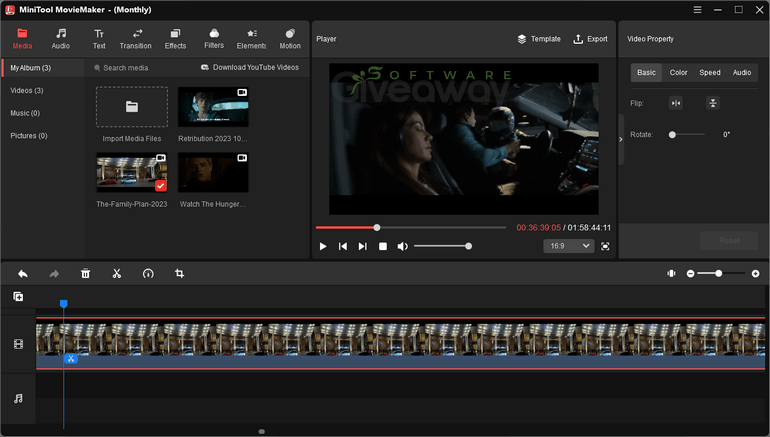
Task: Click the video preview area
Action: coord(464,139)
